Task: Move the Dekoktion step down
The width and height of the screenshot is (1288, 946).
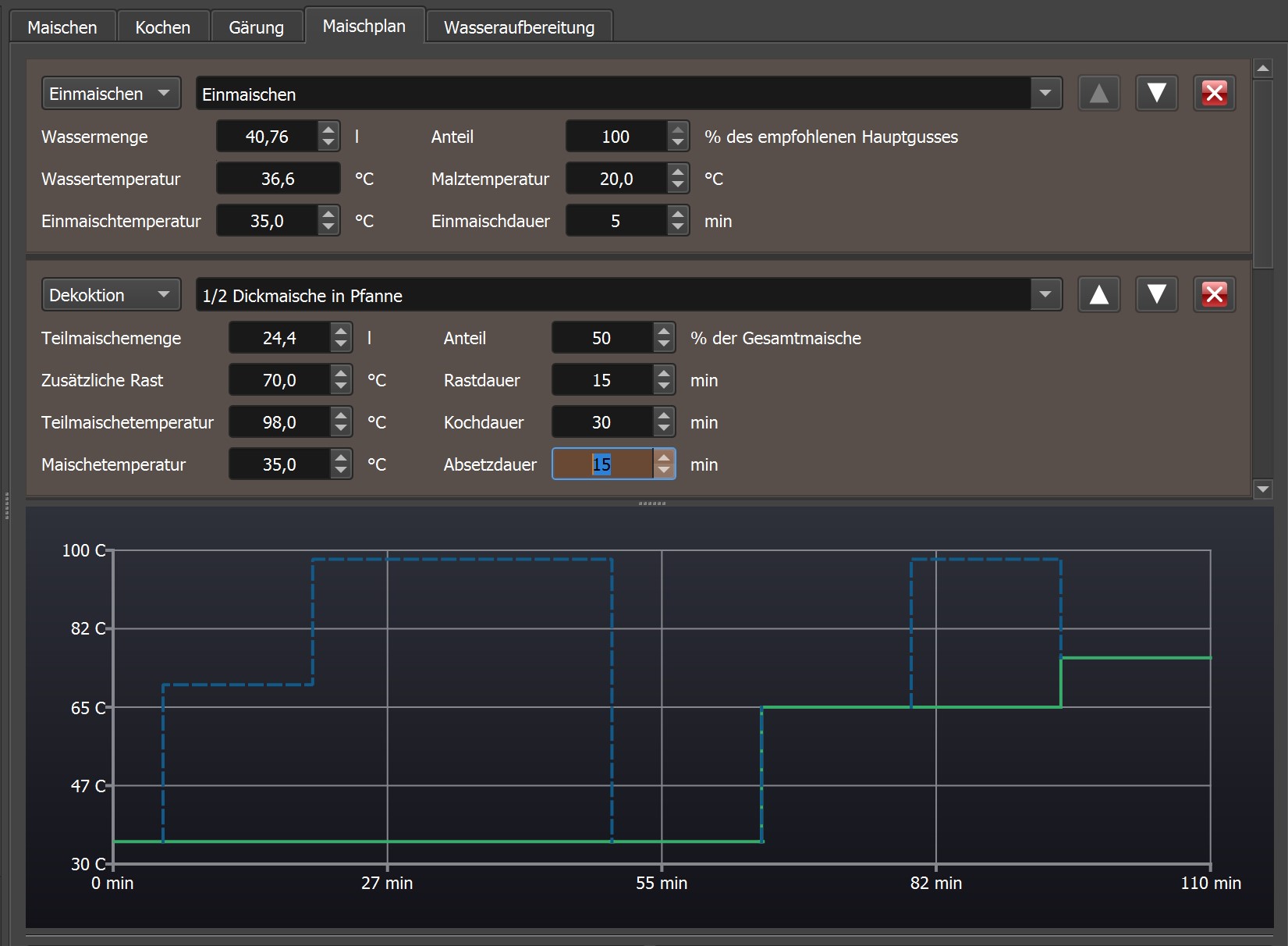Action: tap(1156, 295)
